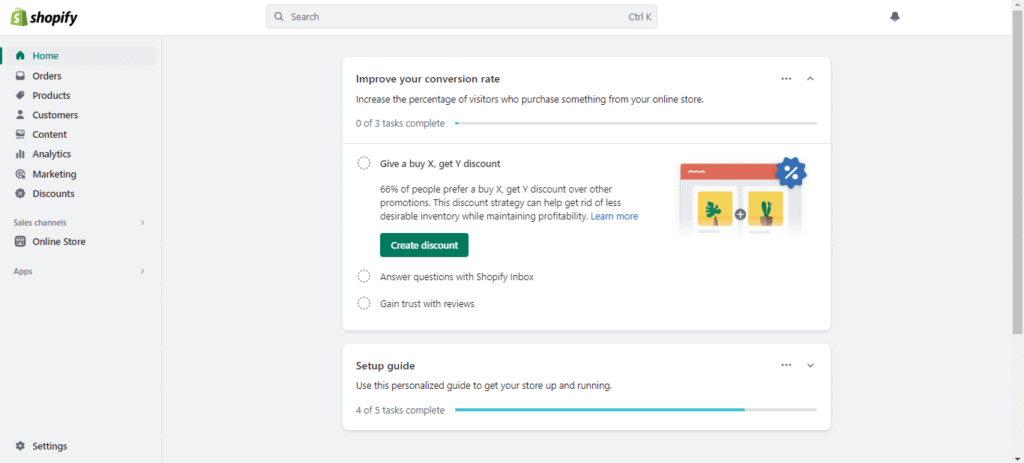Click the Settings gear icon

point(20,446)
